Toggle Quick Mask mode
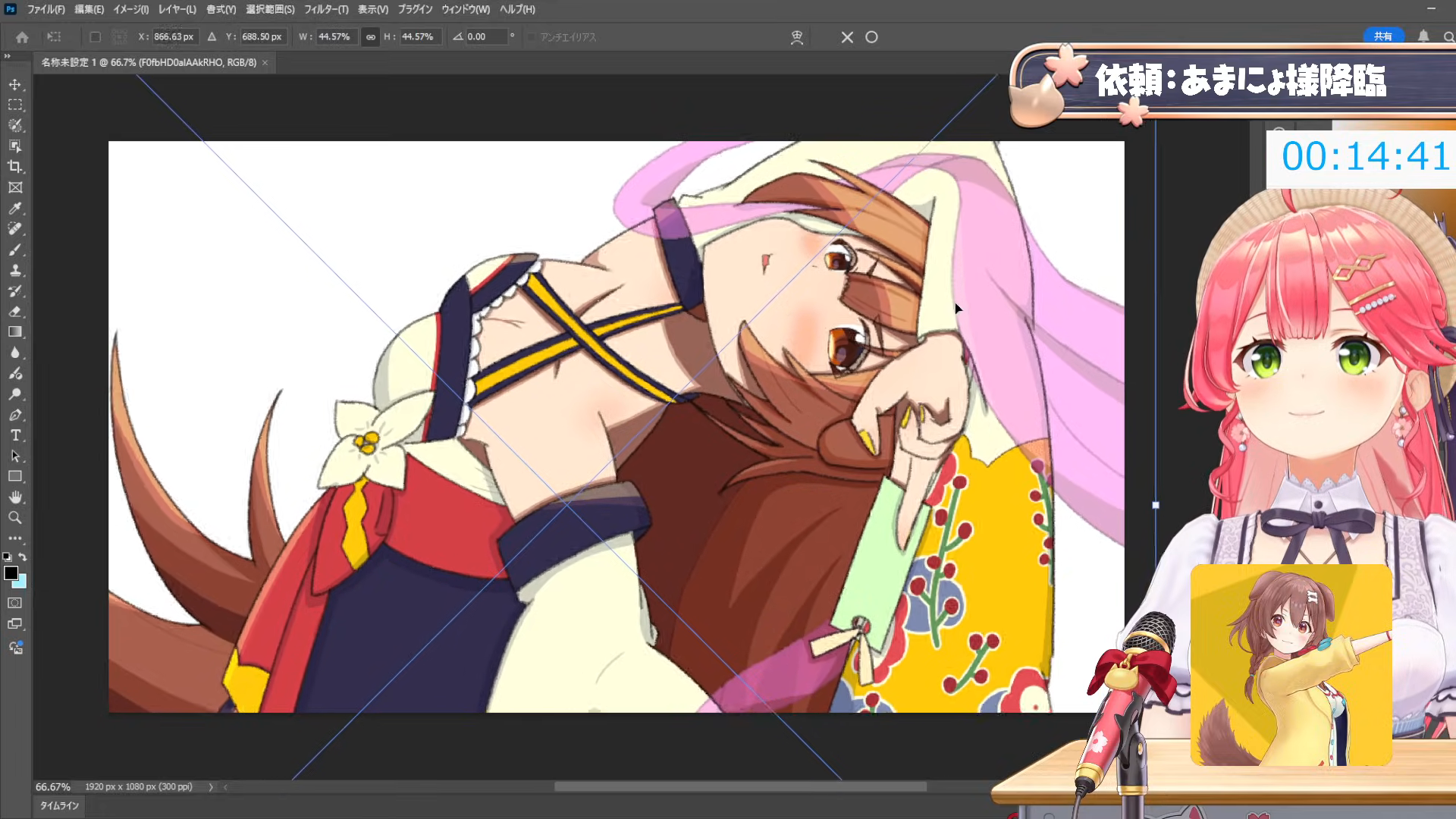1456x819 pixels. tap(15, 603)
